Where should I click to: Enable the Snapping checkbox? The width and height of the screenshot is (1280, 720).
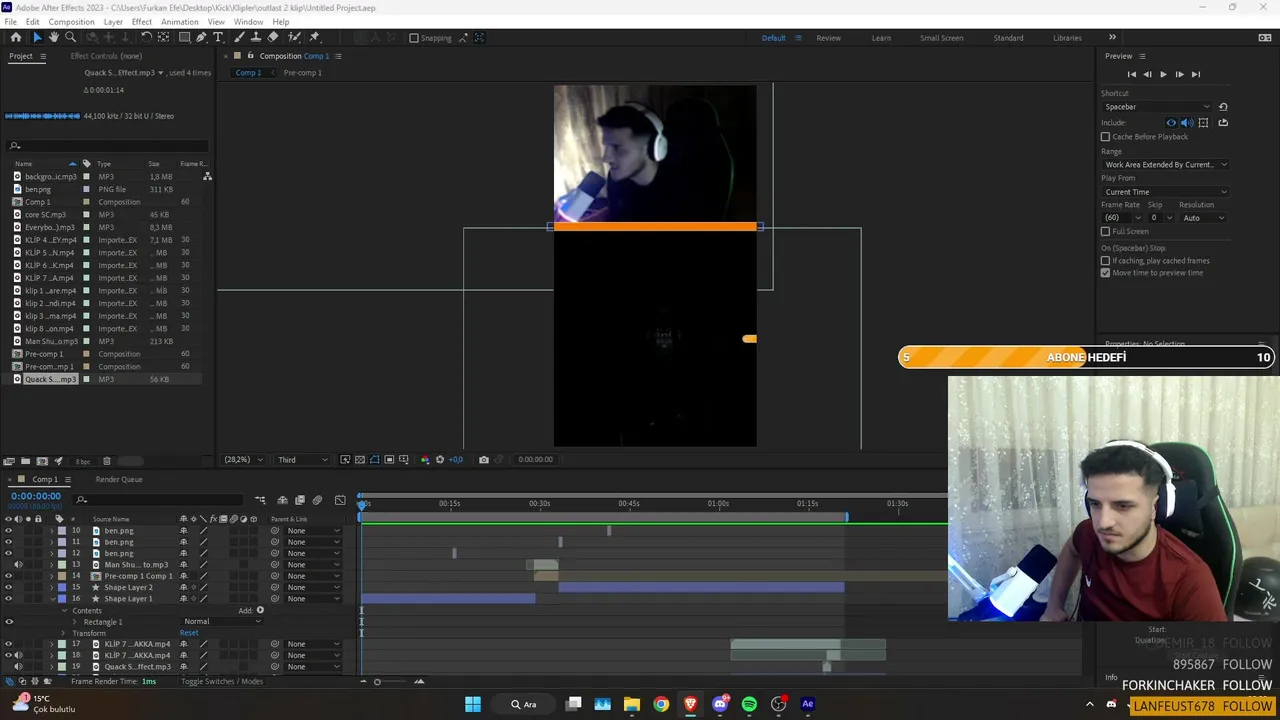click(414, 38)
